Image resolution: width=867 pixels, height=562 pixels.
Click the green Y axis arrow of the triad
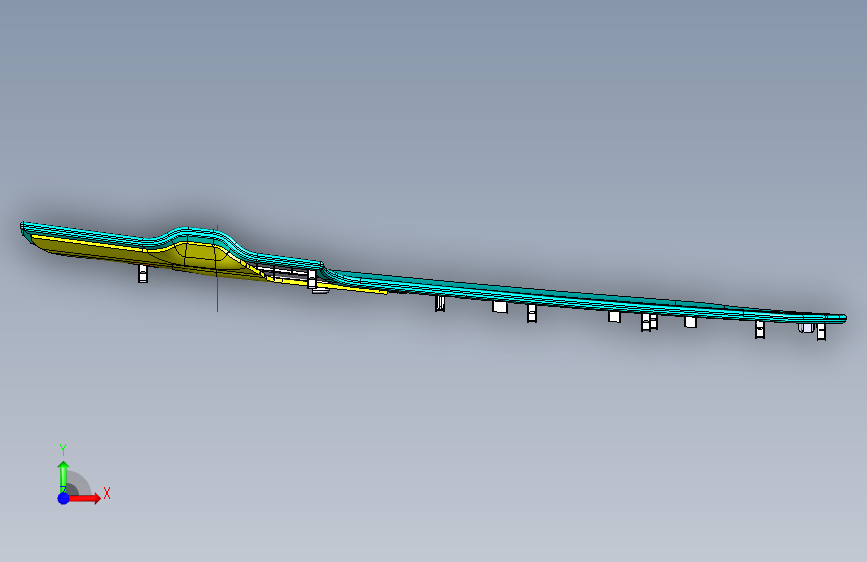(64, 476)
